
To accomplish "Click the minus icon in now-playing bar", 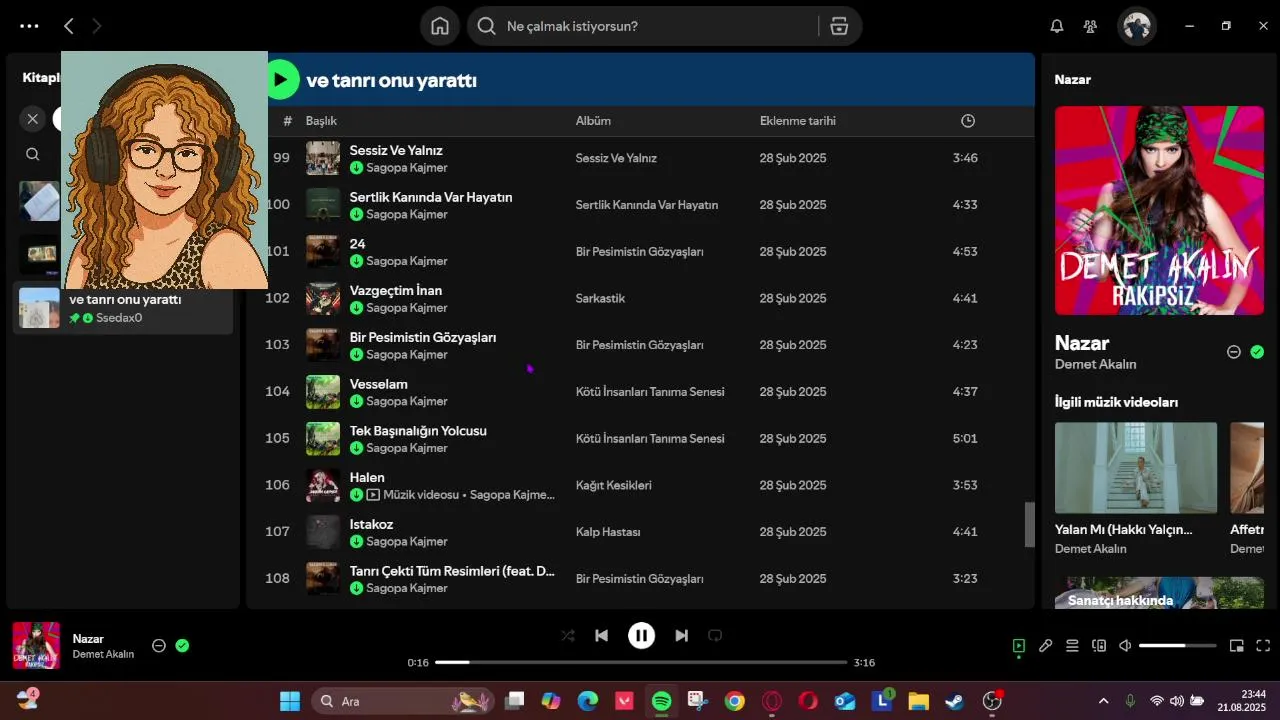I will click(x=158, y=646).
